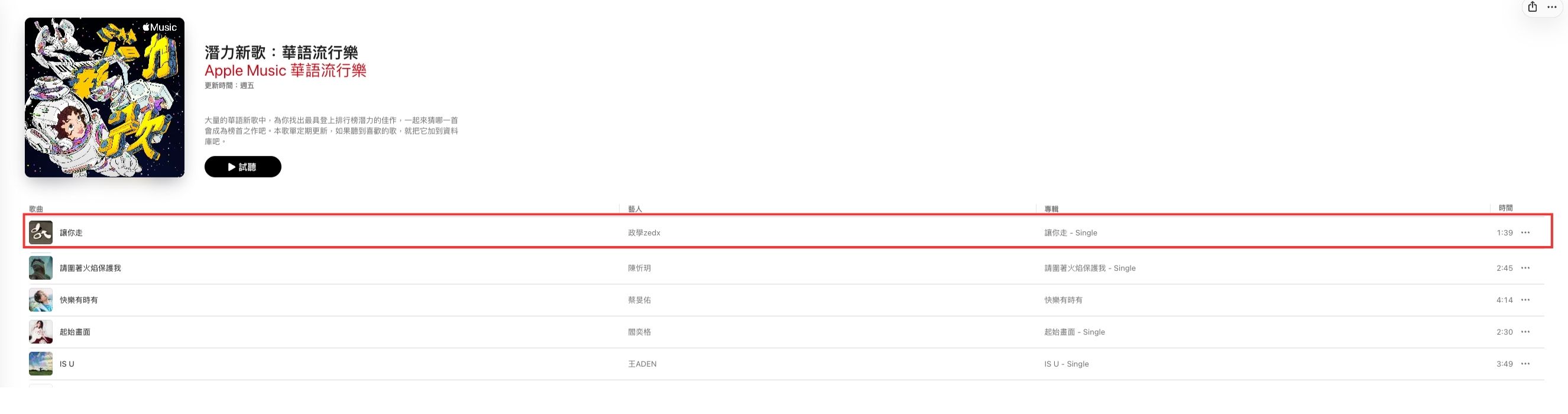1568x414 pixels.
Task: Open more options for 起始畫面
Action: 1525,332
